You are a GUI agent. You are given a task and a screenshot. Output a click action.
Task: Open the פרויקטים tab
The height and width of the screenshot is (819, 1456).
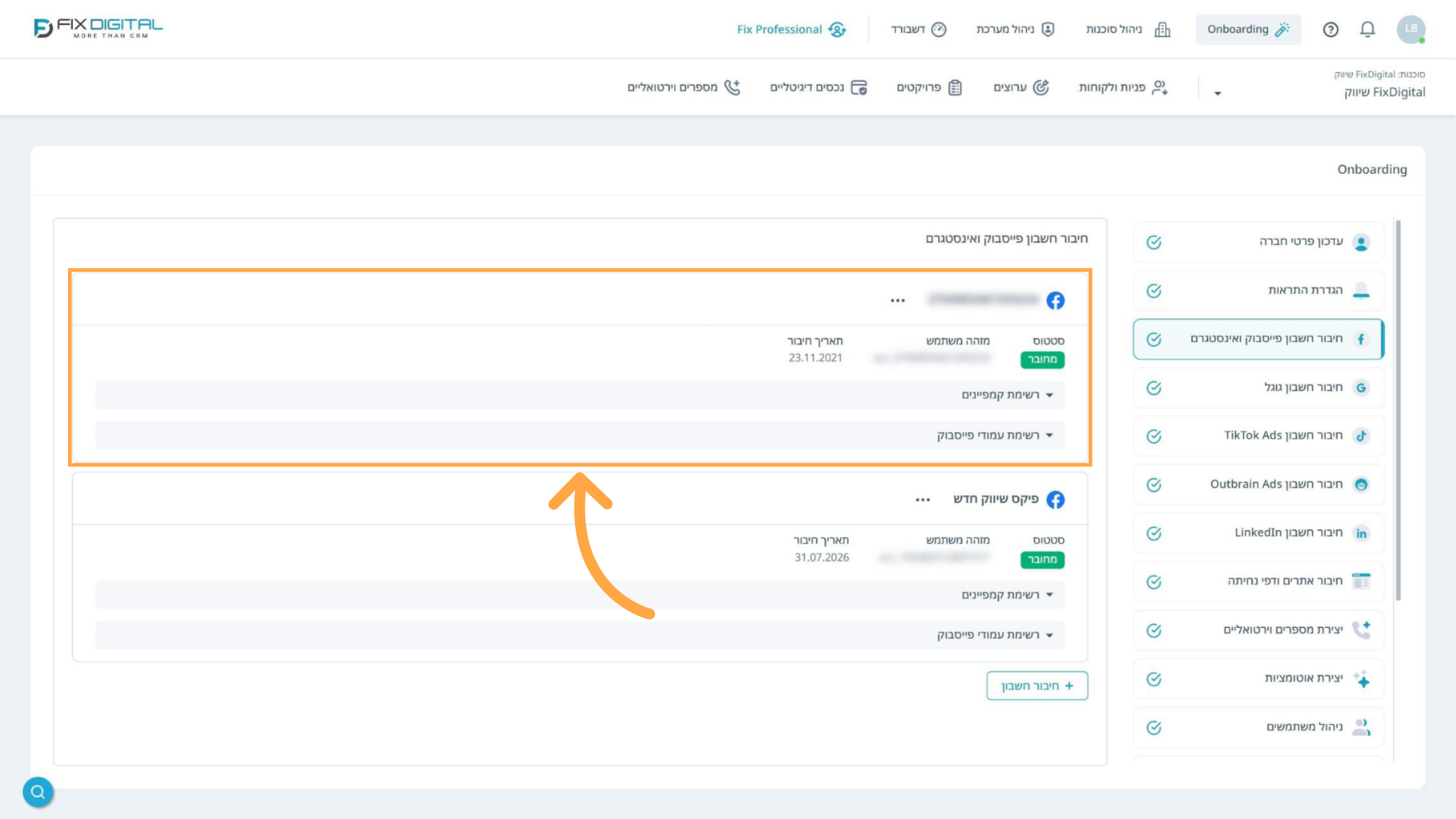click(x=929, y=87)
